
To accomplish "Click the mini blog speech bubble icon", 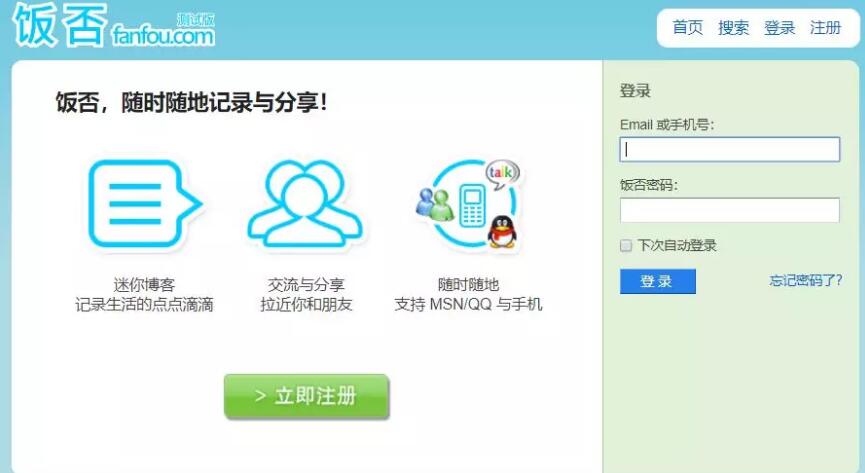I will pyautogui.click(x=145, y=203).
